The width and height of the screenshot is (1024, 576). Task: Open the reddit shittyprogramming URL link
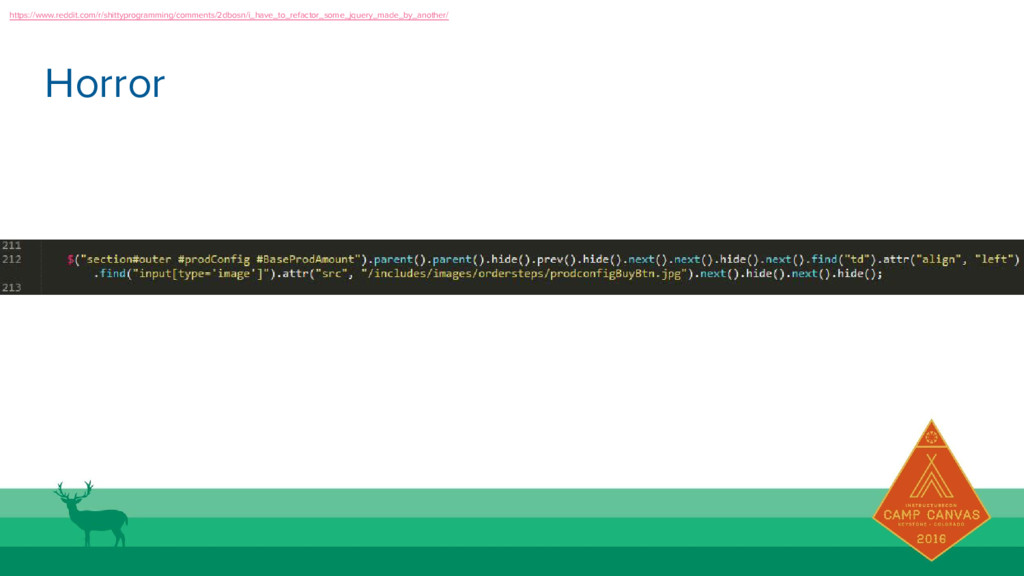pyautogui.click(x=229, y=15)
